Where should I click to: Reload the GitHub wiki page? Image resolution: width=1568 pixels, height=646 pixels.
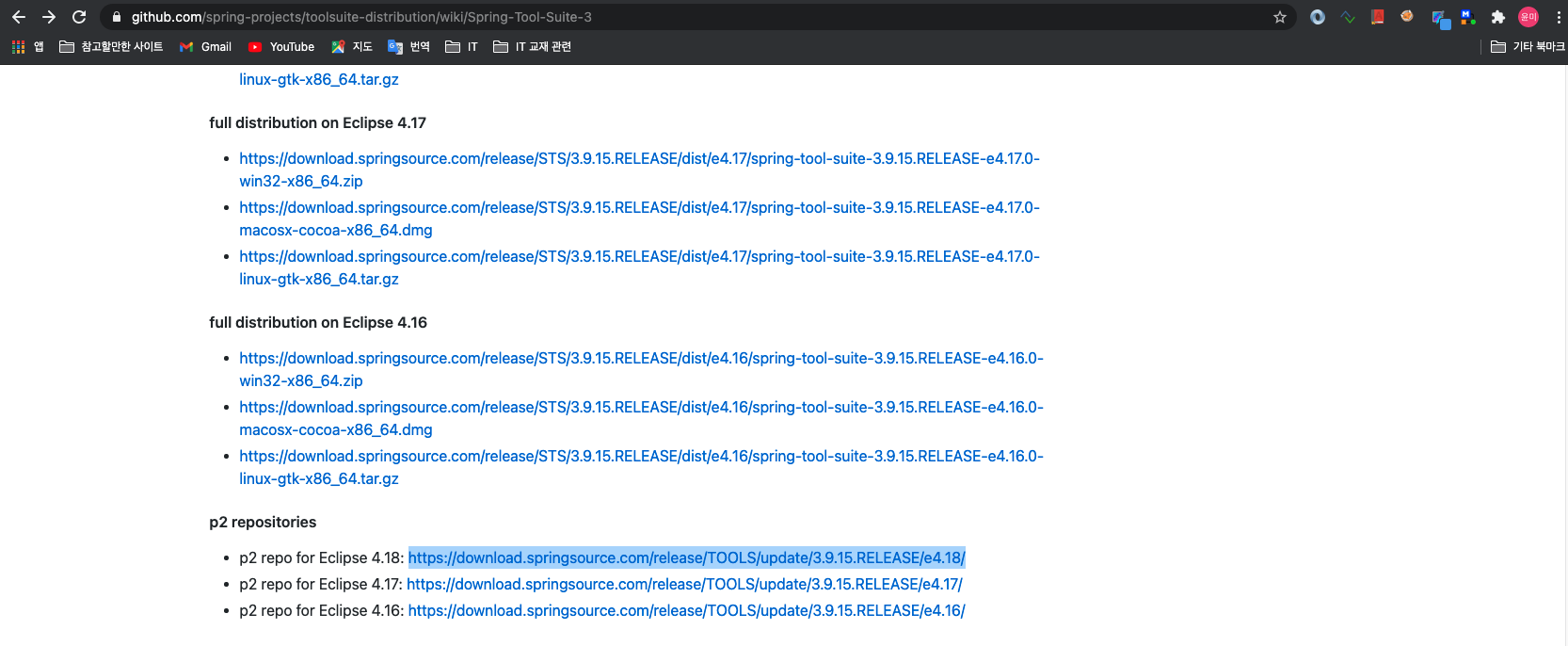coord(79,17)
